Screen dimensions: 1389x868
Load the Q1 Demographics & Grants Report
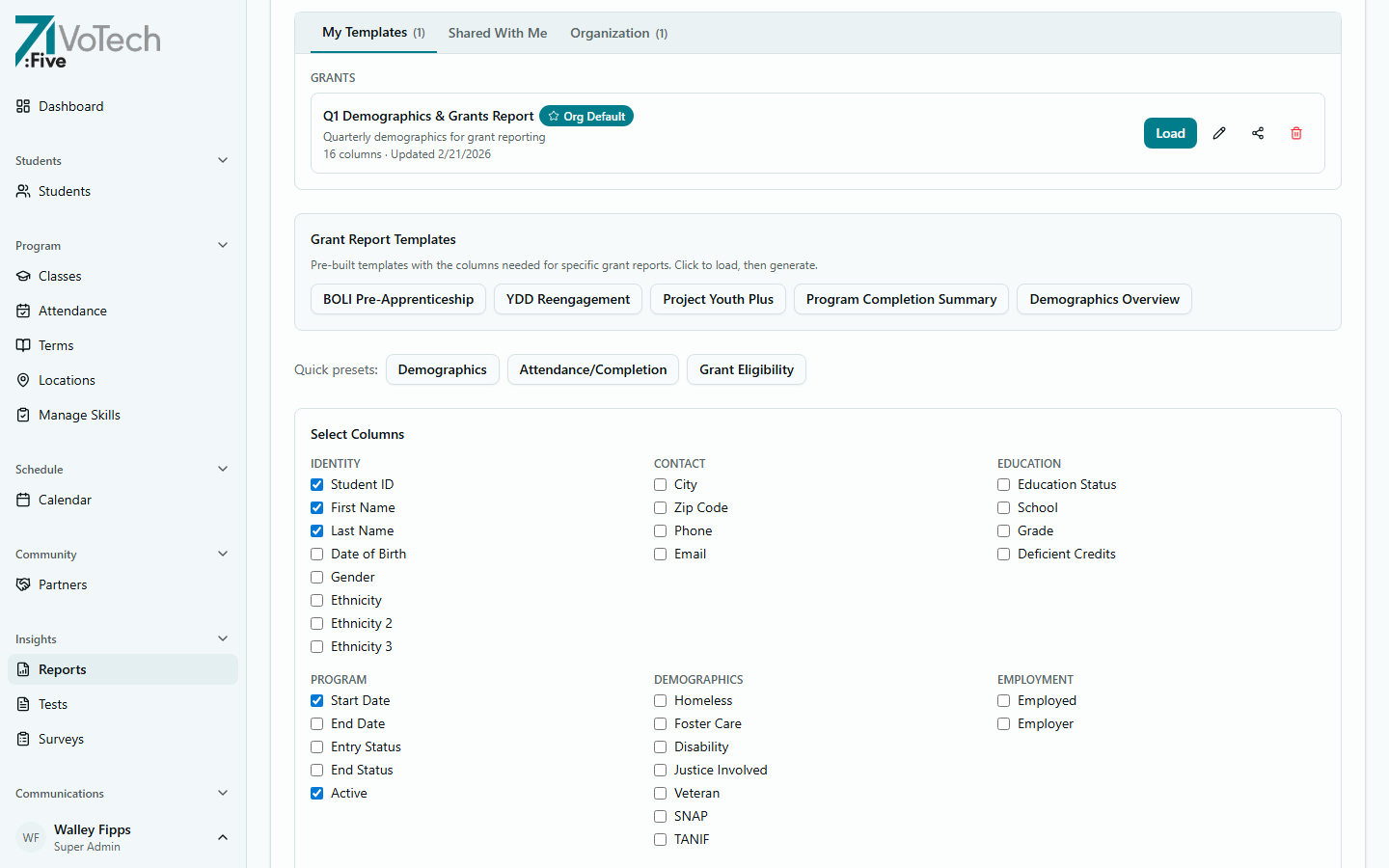[1169, 133]
